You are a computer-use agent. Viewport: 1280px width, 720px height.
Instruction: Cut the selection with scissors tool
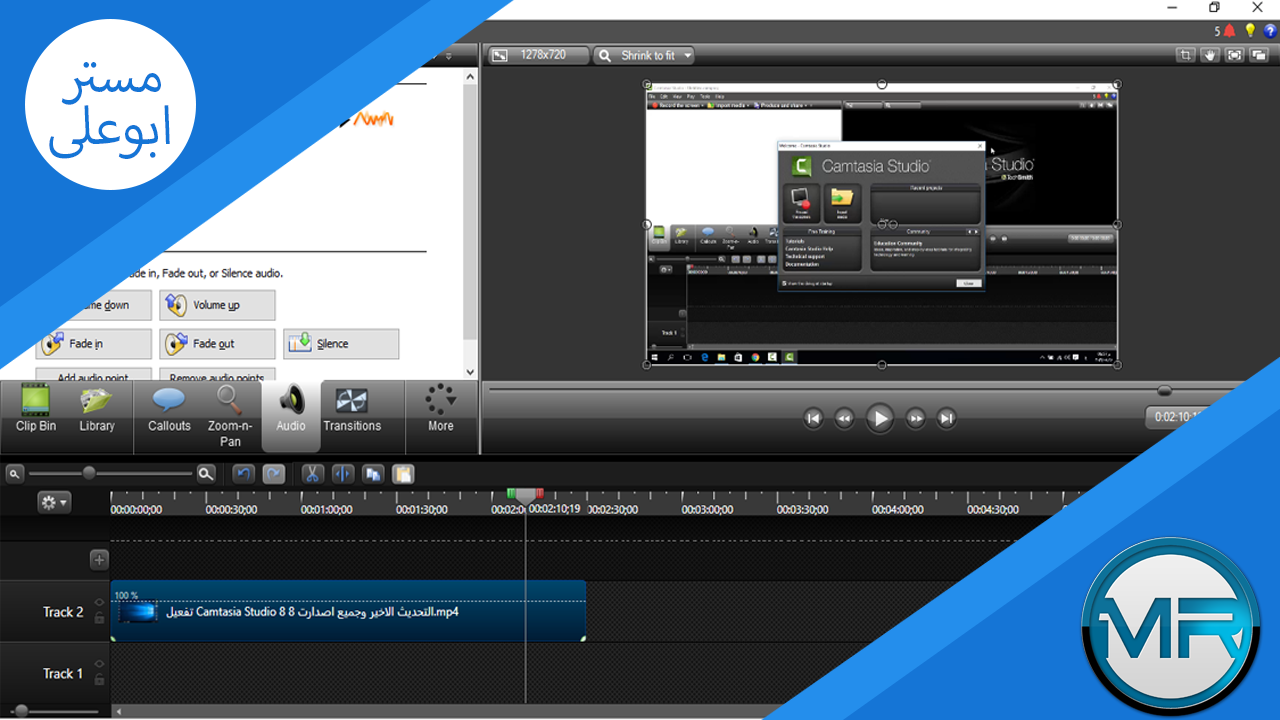(x=312, y=474)
